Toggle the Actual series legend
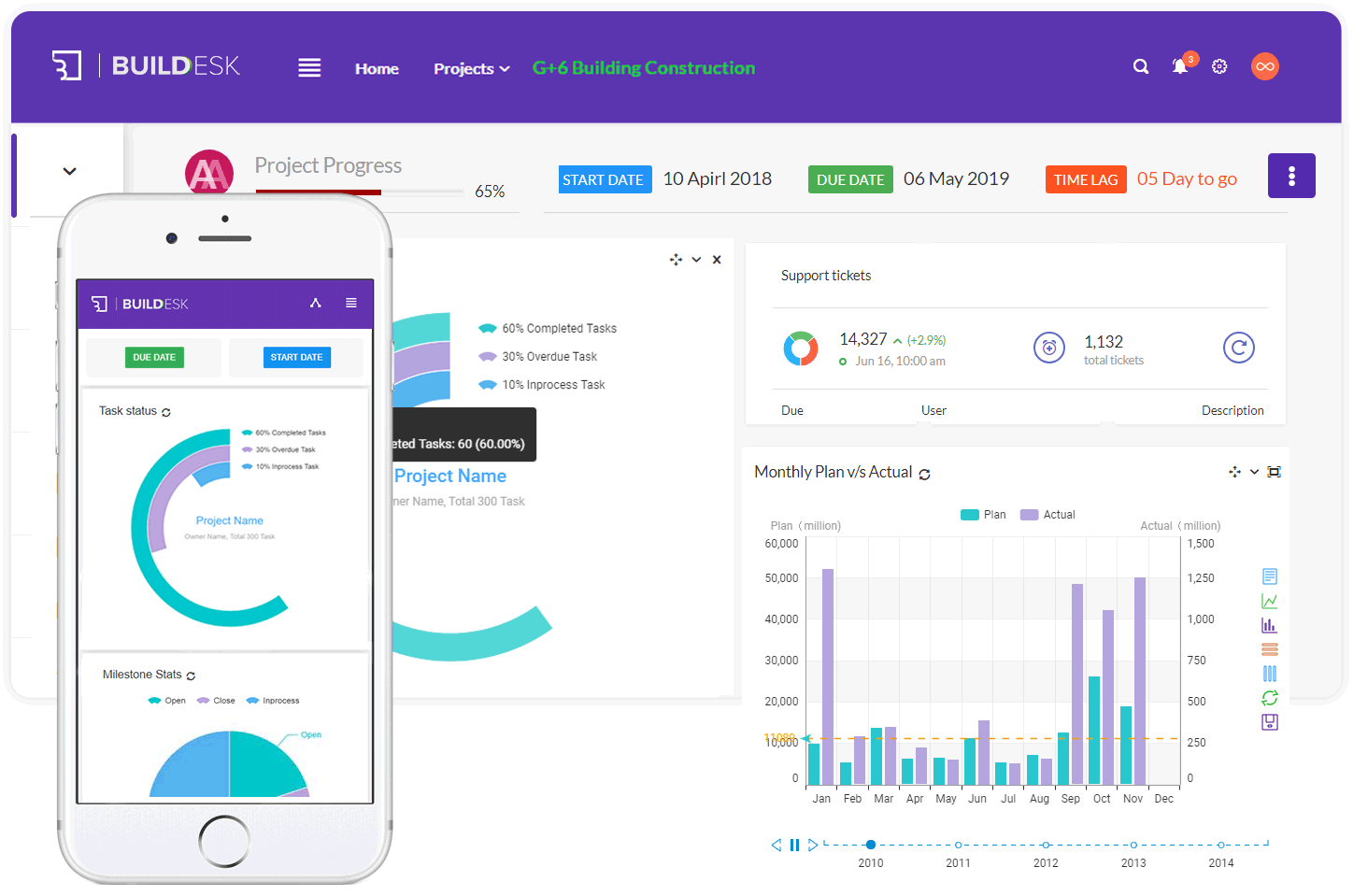This screenshot has height=896, width=1368. coord(1047,515)
